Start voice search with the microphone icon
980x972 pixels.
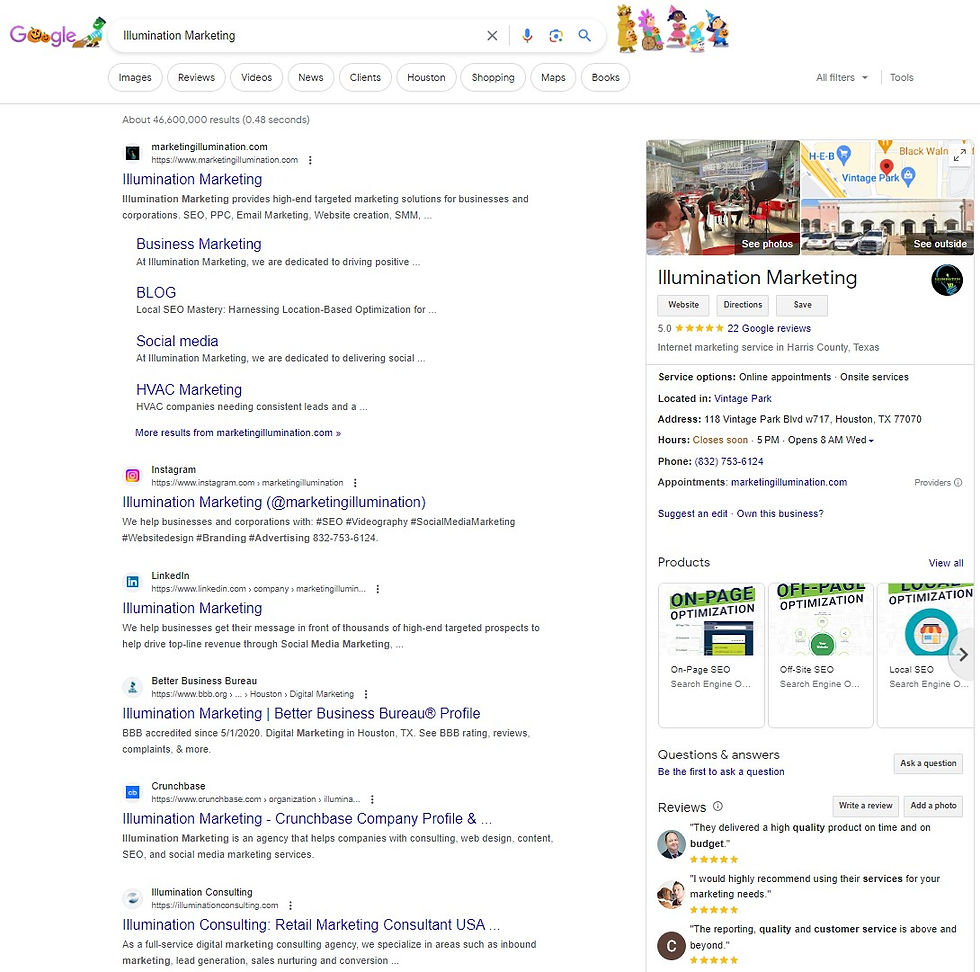click(527, 36)
